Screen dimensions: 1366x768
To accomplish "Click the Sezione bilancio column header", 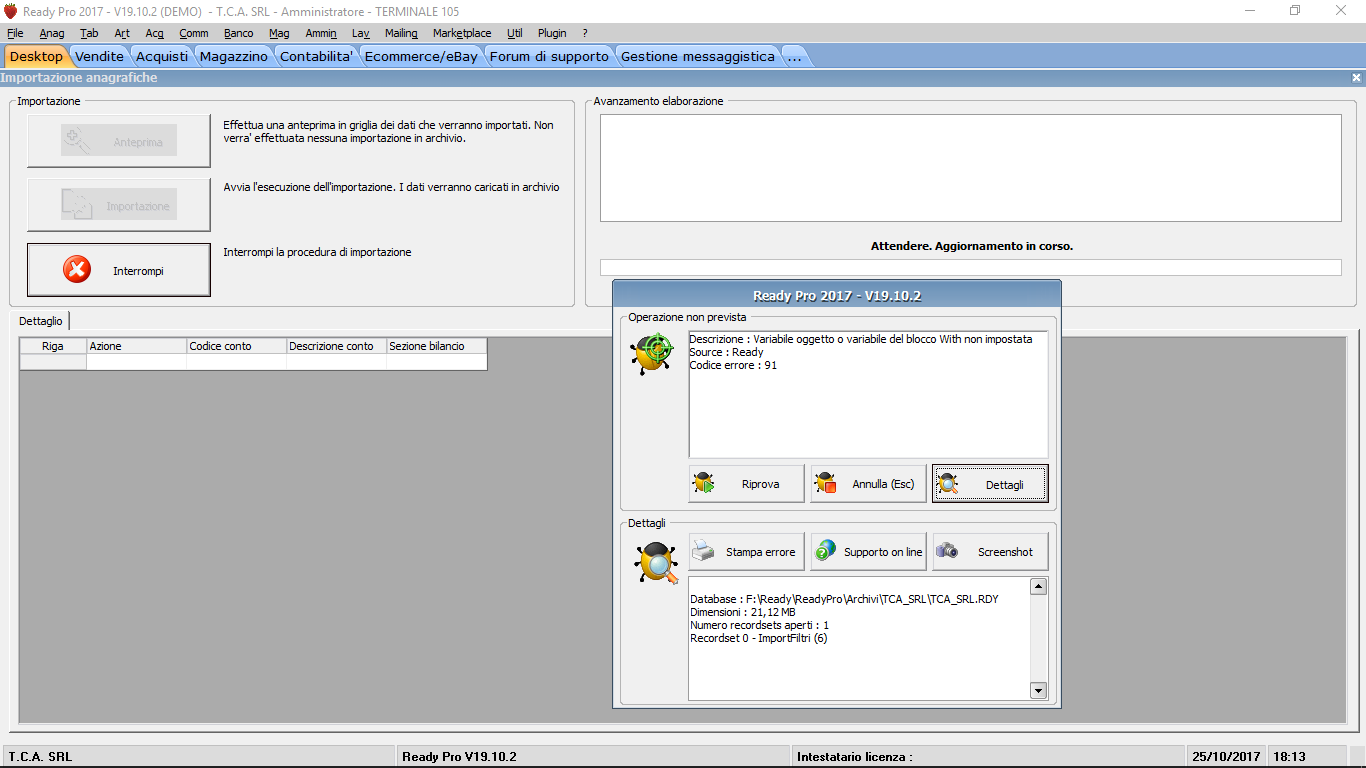I will pos(437,346).
